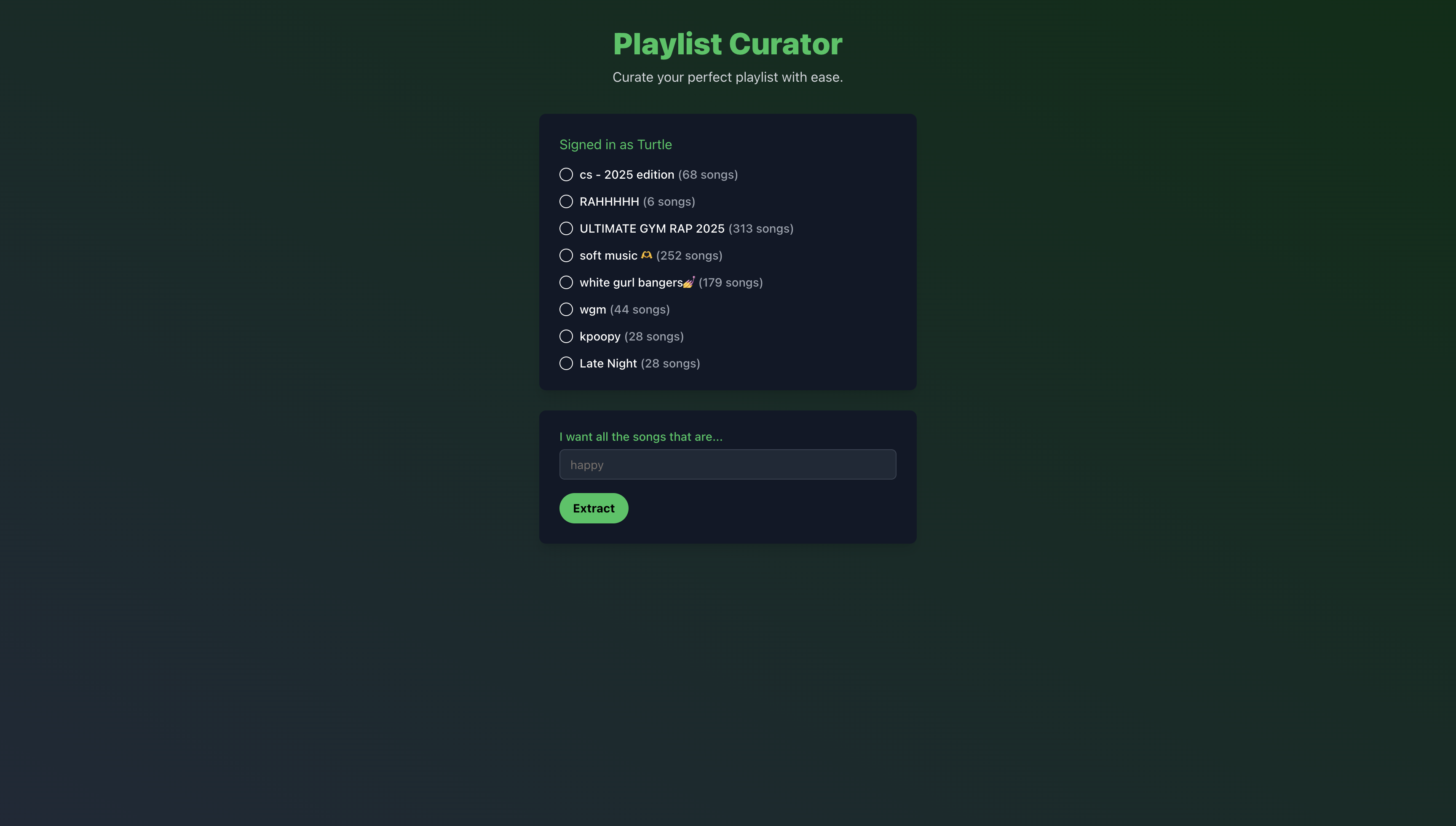Click the Playlist Curator heading
The height and width of the screenshot is (826, 1456).
coord(728,44)
